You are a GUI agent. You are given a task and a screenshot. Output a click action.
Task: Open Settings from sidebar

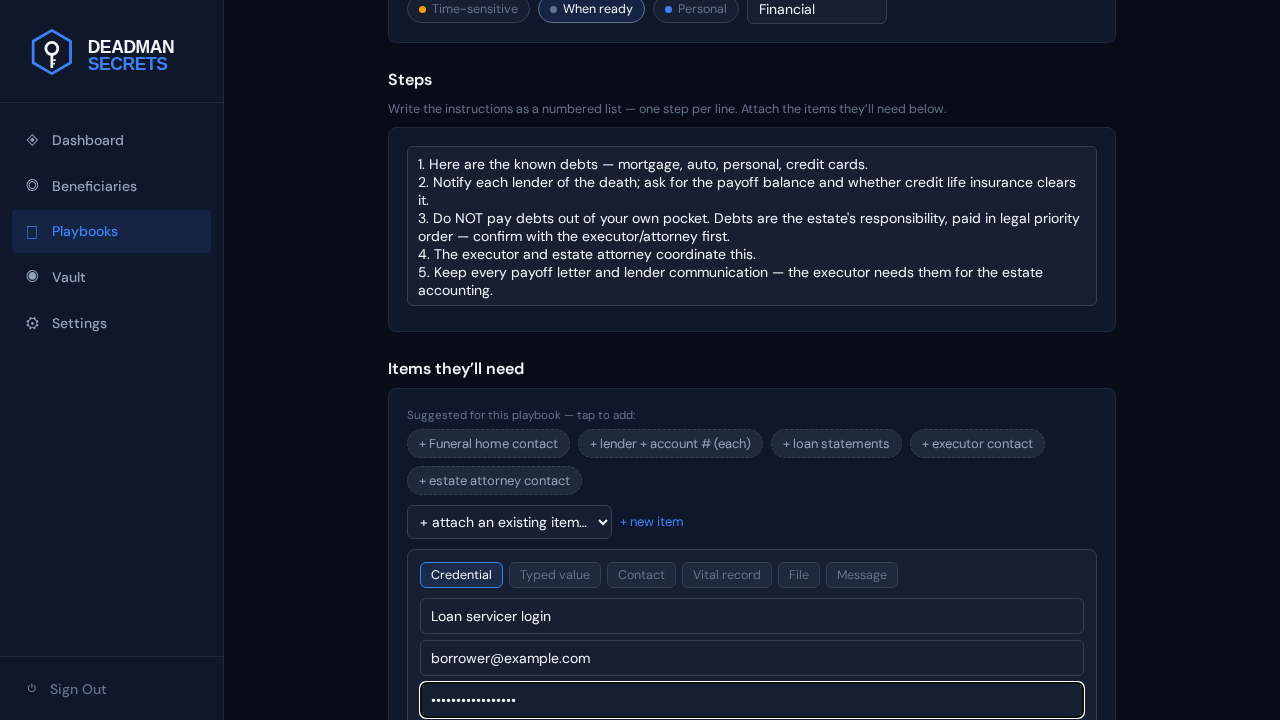coord(111,323)
